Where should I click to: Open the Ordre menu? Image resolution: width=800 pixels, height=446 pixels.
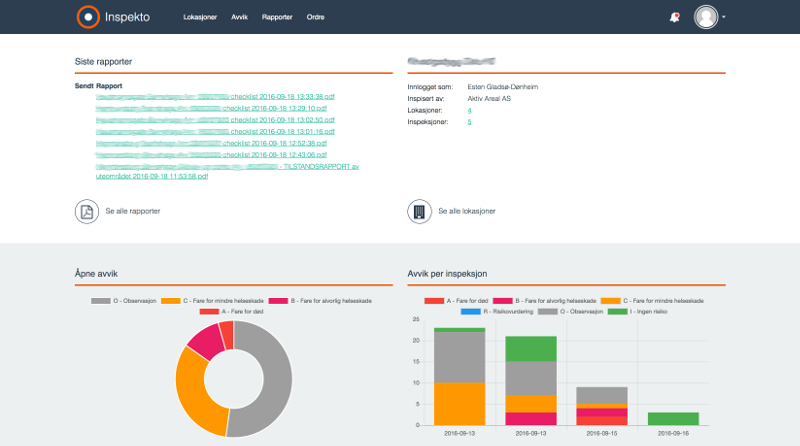point(315,17)
